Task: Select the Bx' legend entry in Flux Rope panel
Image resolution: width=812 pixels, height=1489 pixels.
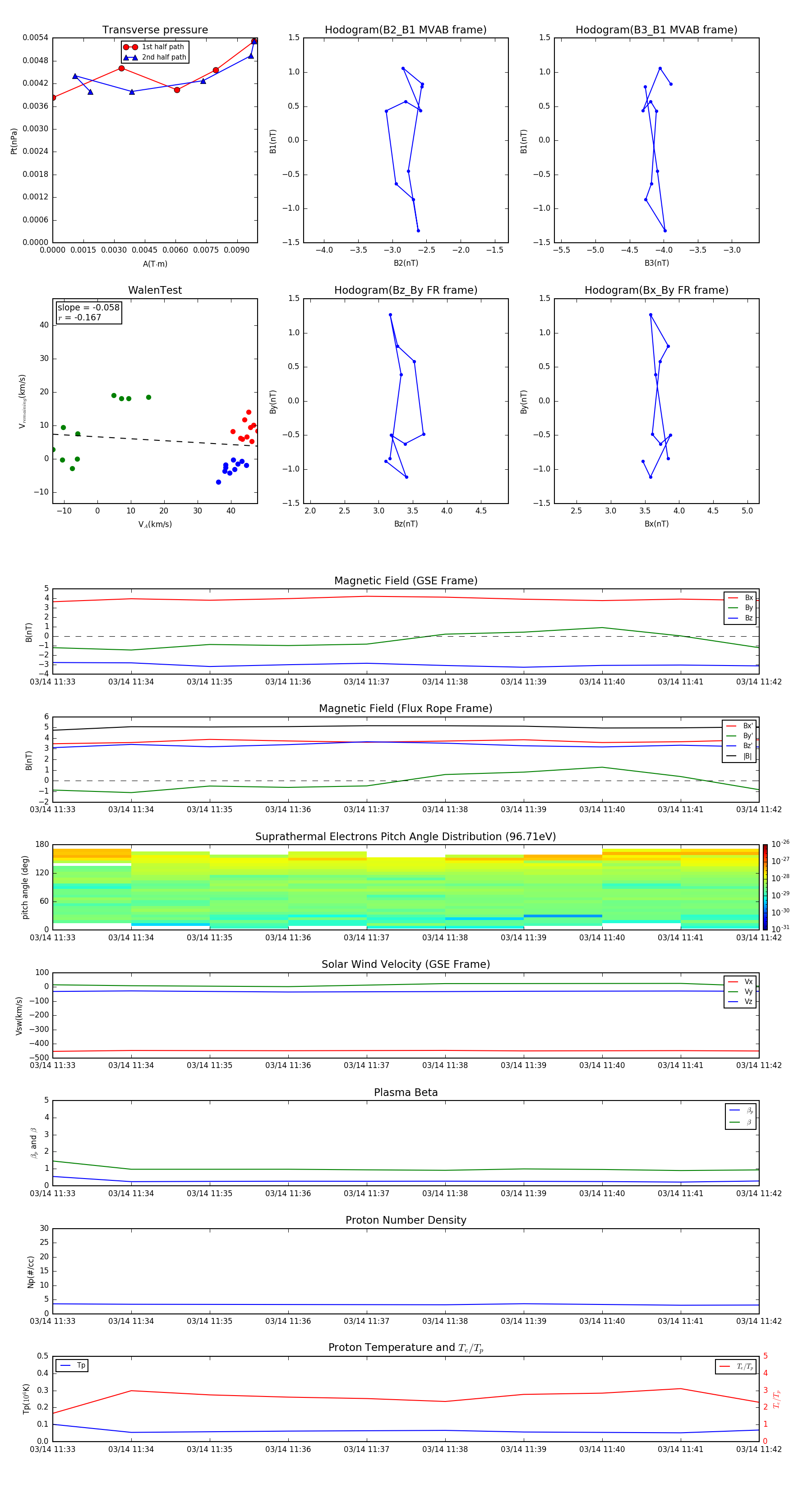Action: [739, 726]
